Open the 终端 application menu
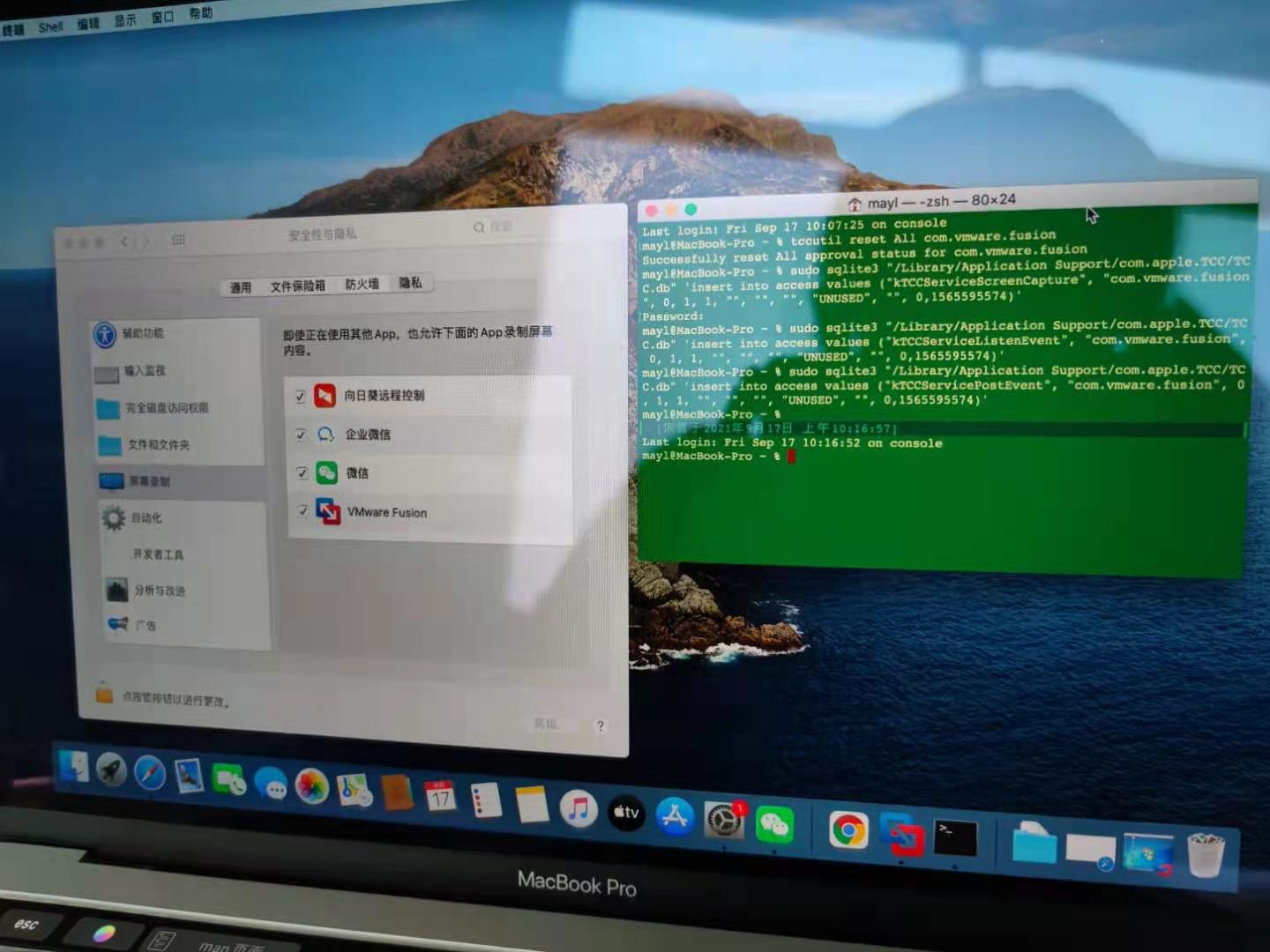The height and width of the screenshot is (952, 1270). (12, 31)
